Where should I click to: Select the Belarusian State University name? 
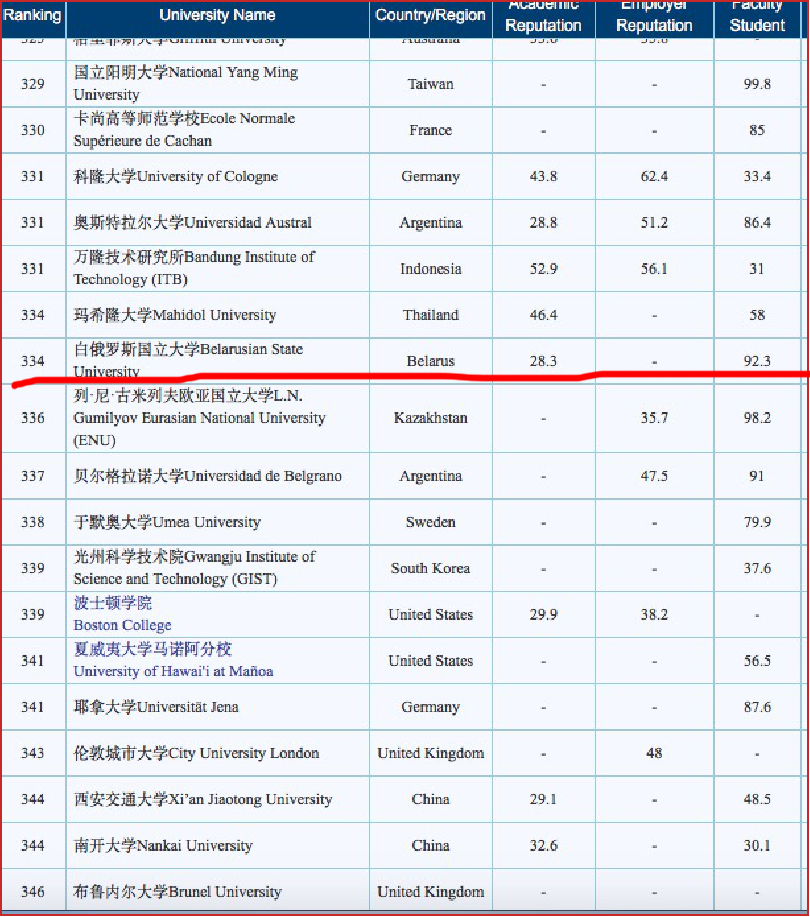(x=188, y=360)
